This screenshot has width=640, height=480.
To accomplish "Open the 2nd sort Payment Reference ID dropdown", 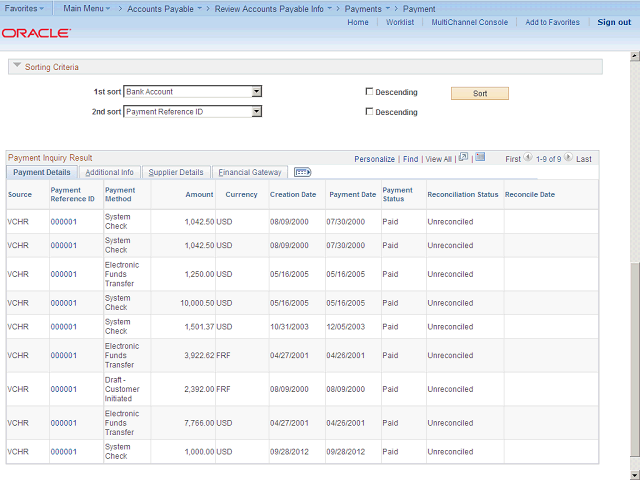I will pyautogui.click(x=256, y=112).
